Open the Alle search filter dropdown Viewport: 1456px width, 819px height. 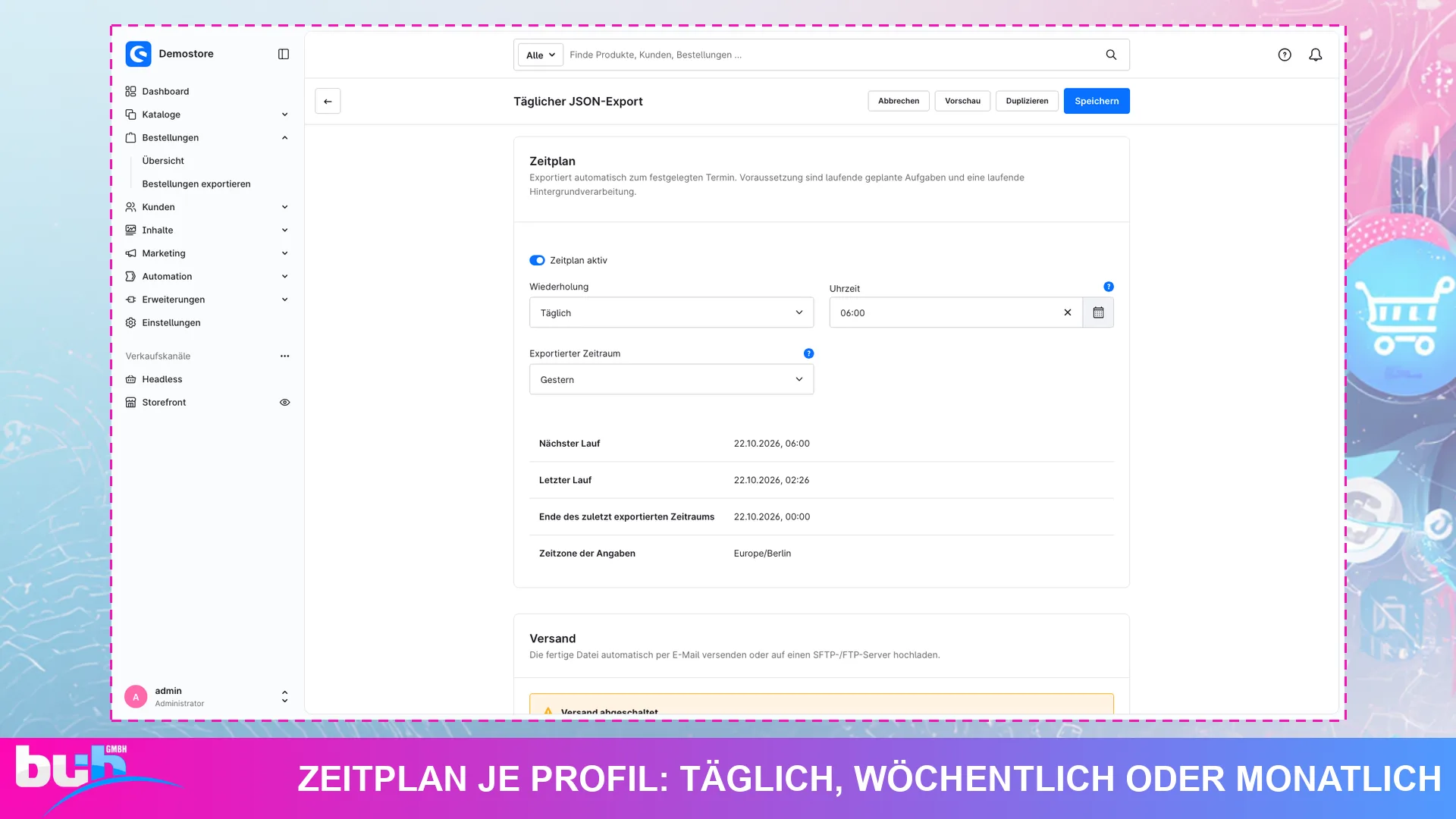point(541,55)
